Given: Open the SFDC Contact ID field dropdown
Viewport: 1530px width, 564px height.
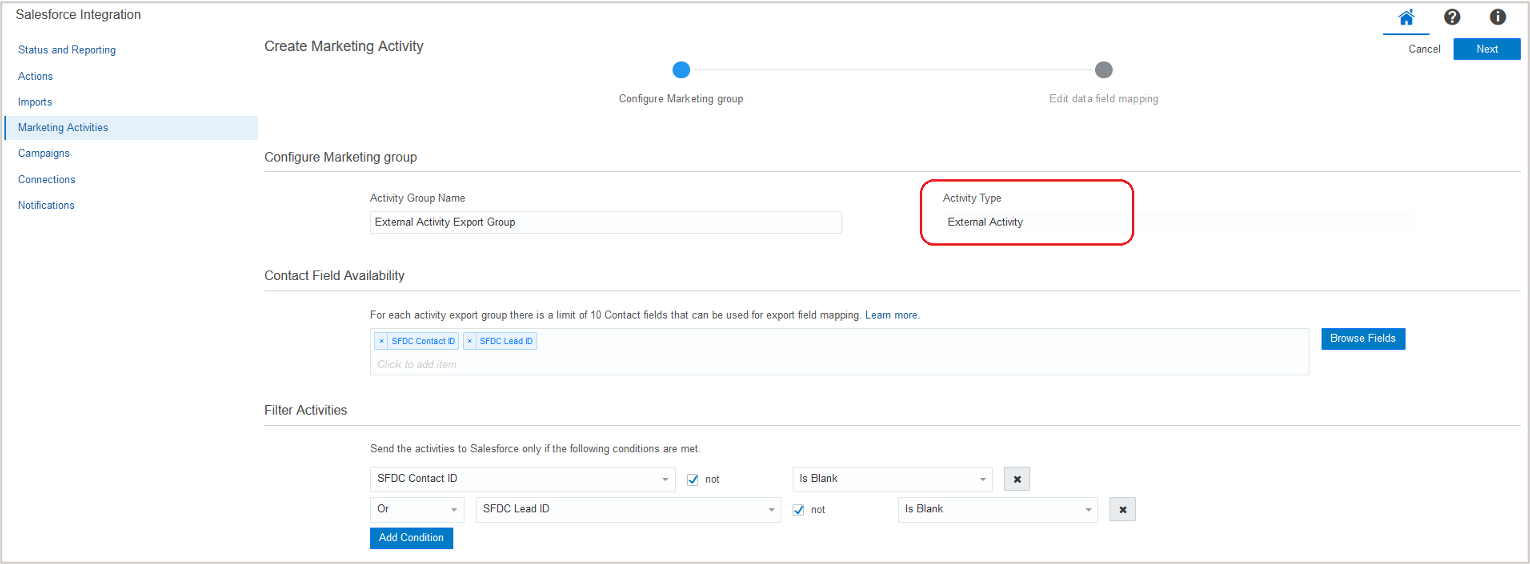Looking at the screenshot, I should tap(523, 479).
